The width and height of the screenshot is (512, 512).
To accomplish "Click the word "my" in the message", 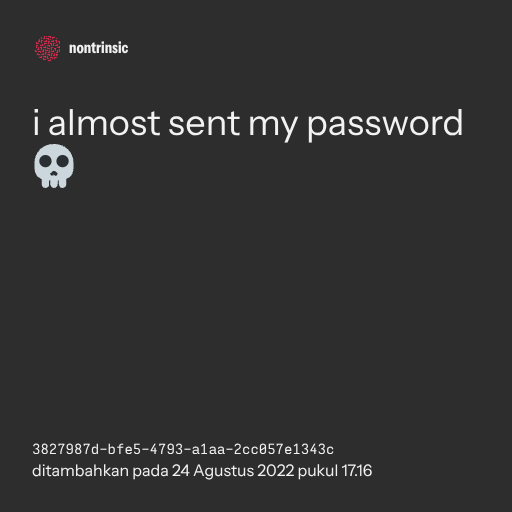I will point(273,127).
